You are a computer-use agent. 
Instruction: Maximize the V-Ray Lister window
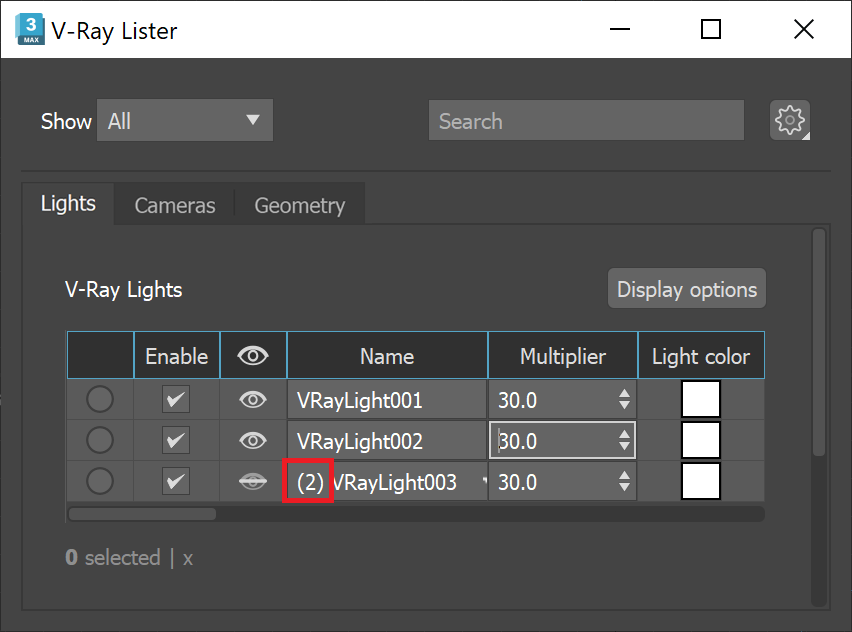[711, 29]
